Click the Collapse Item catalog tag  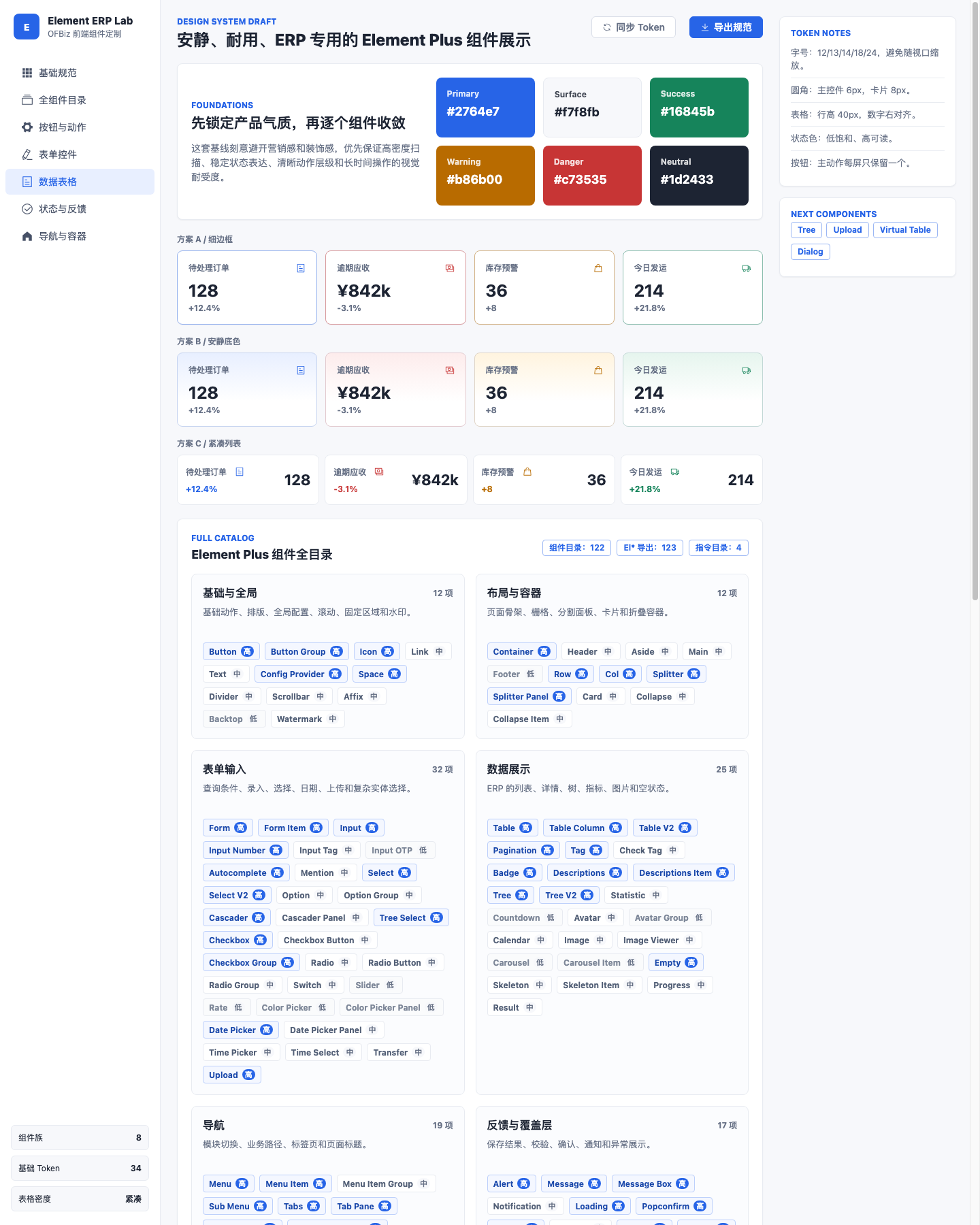tap(529, 719)
